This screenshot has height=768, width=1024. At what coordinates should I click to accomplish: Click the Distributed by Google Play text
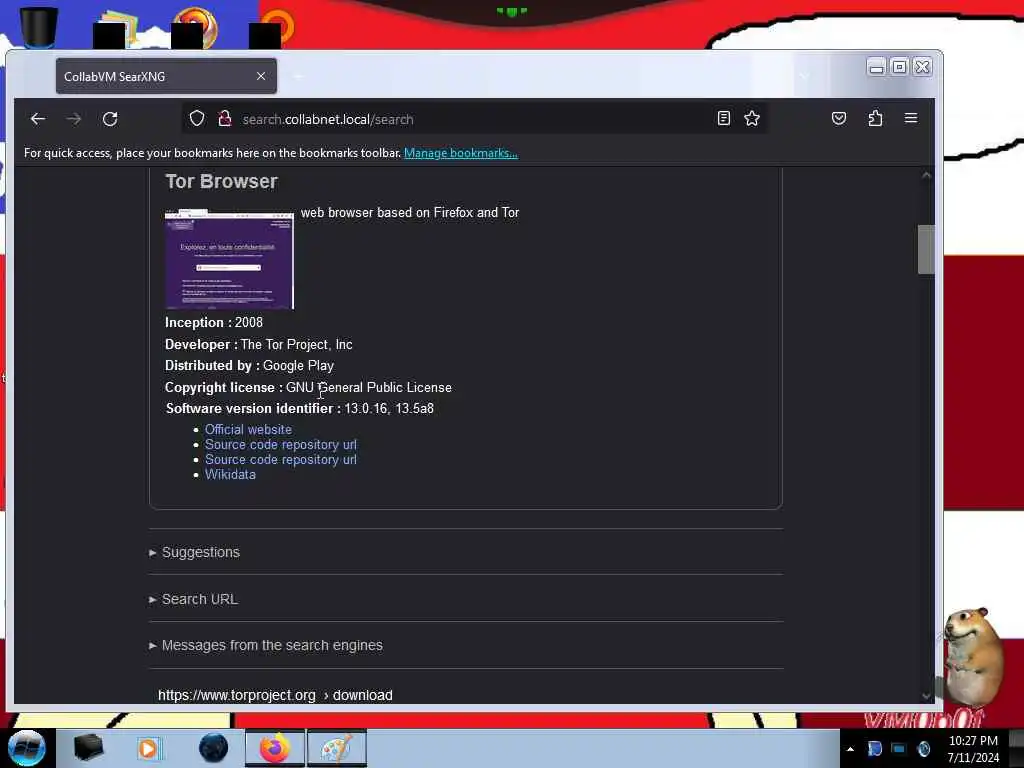[x=249, y=366]
